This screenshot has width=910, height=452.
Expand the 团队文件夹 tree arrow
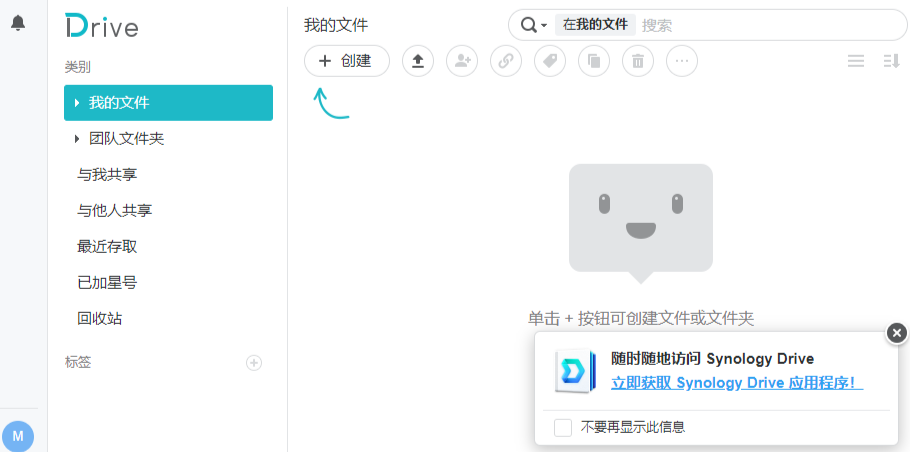(77, 139)
